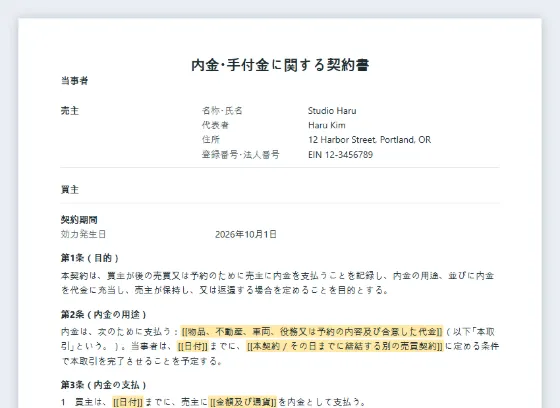Click the Article 1 paragraph beginning 本契約は
Image resolution: width=560 pixels, height=408 pixels.
(278, 283)
